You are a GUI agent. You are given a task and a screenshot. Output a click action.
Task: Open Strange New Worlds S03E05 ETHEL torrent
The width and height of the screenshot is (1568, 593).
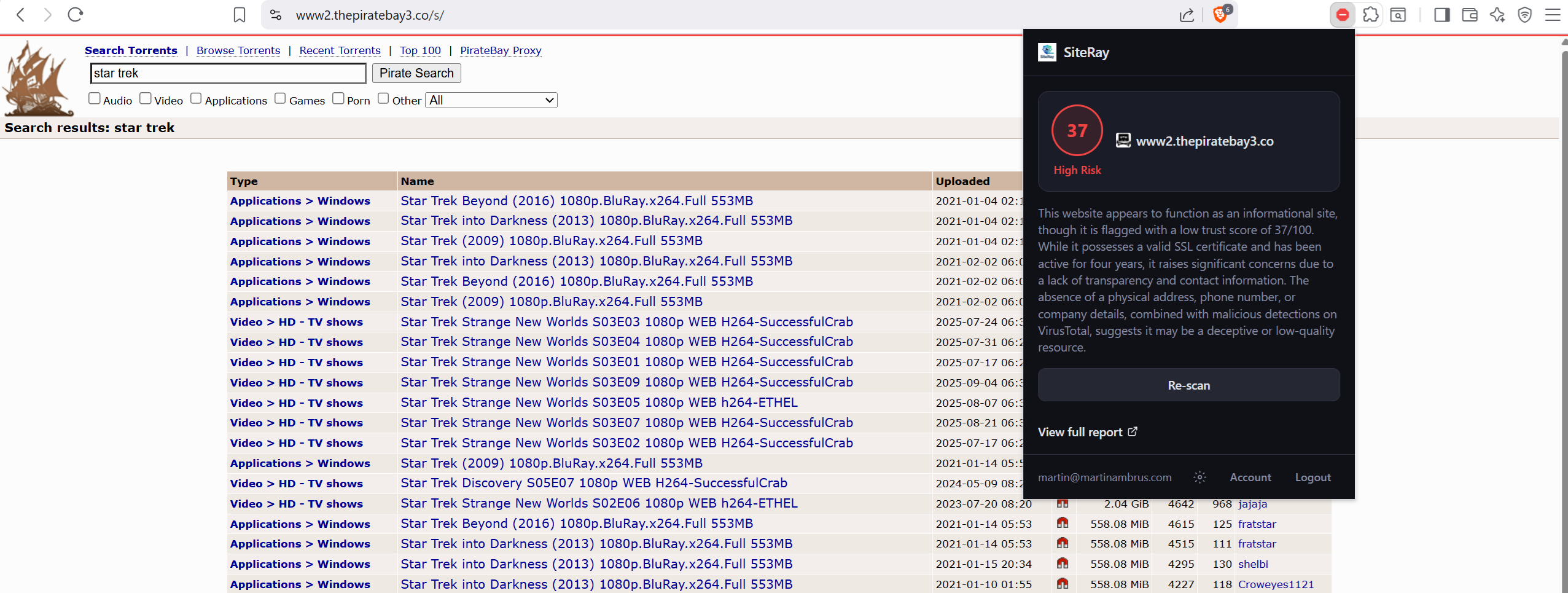599,403
